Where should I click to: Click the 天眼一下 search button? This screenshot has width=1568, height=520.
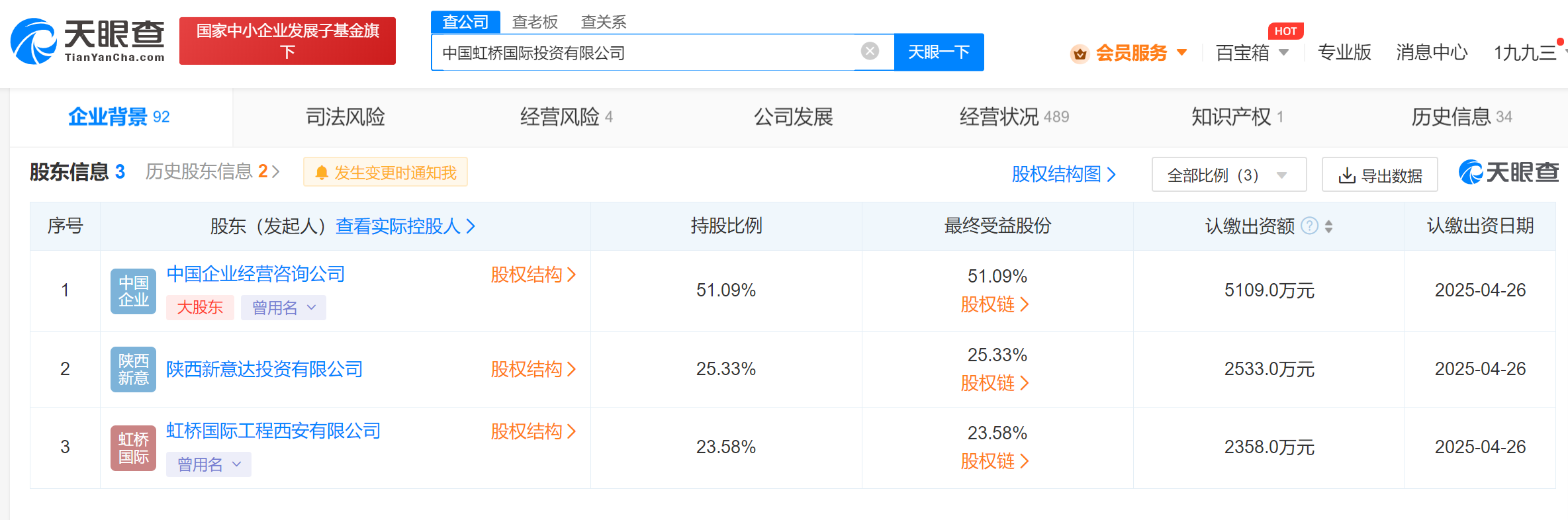coord(939,52)
